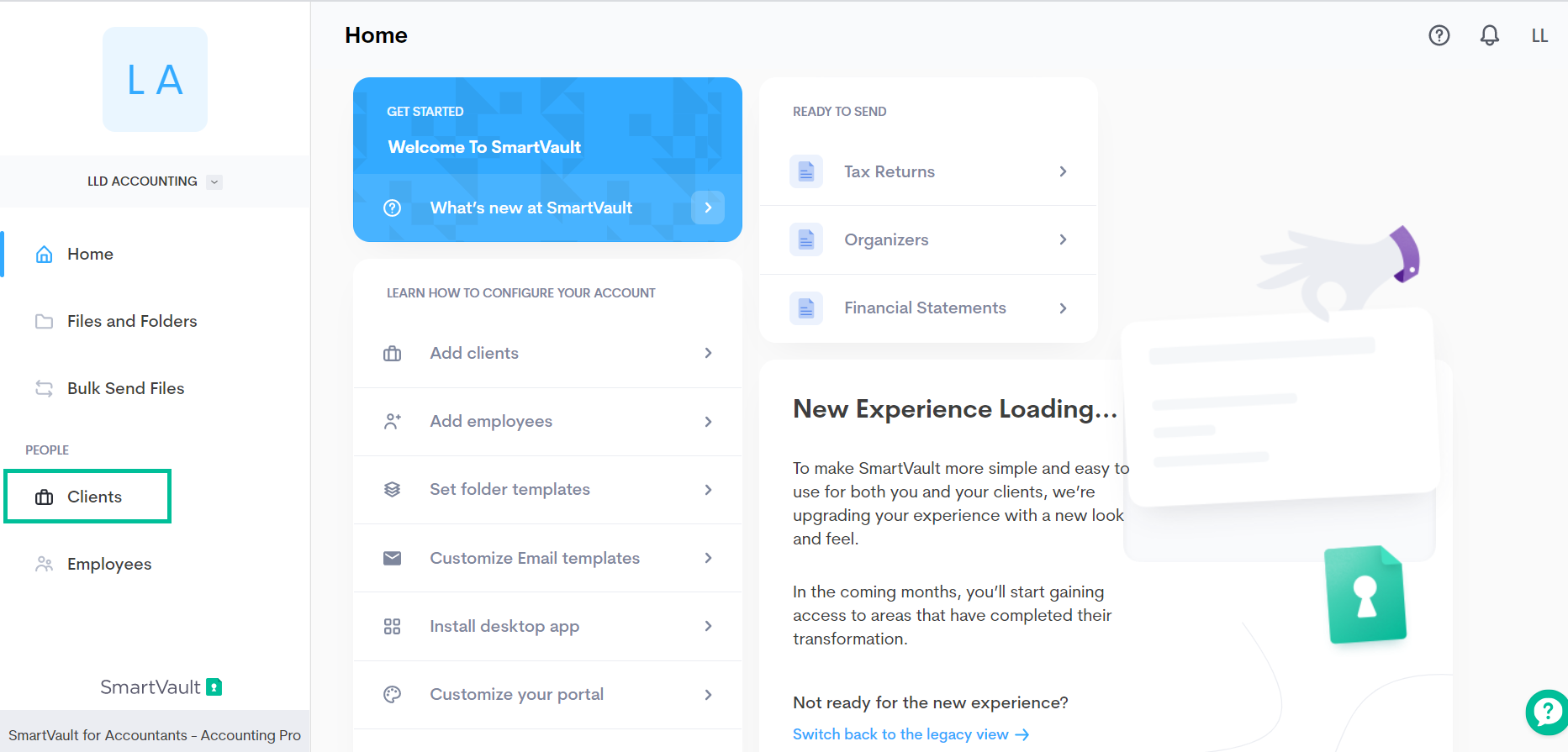Click the add-person icon in Add employees row
This screenshot has height=752, width=1568.
[392, 422]
